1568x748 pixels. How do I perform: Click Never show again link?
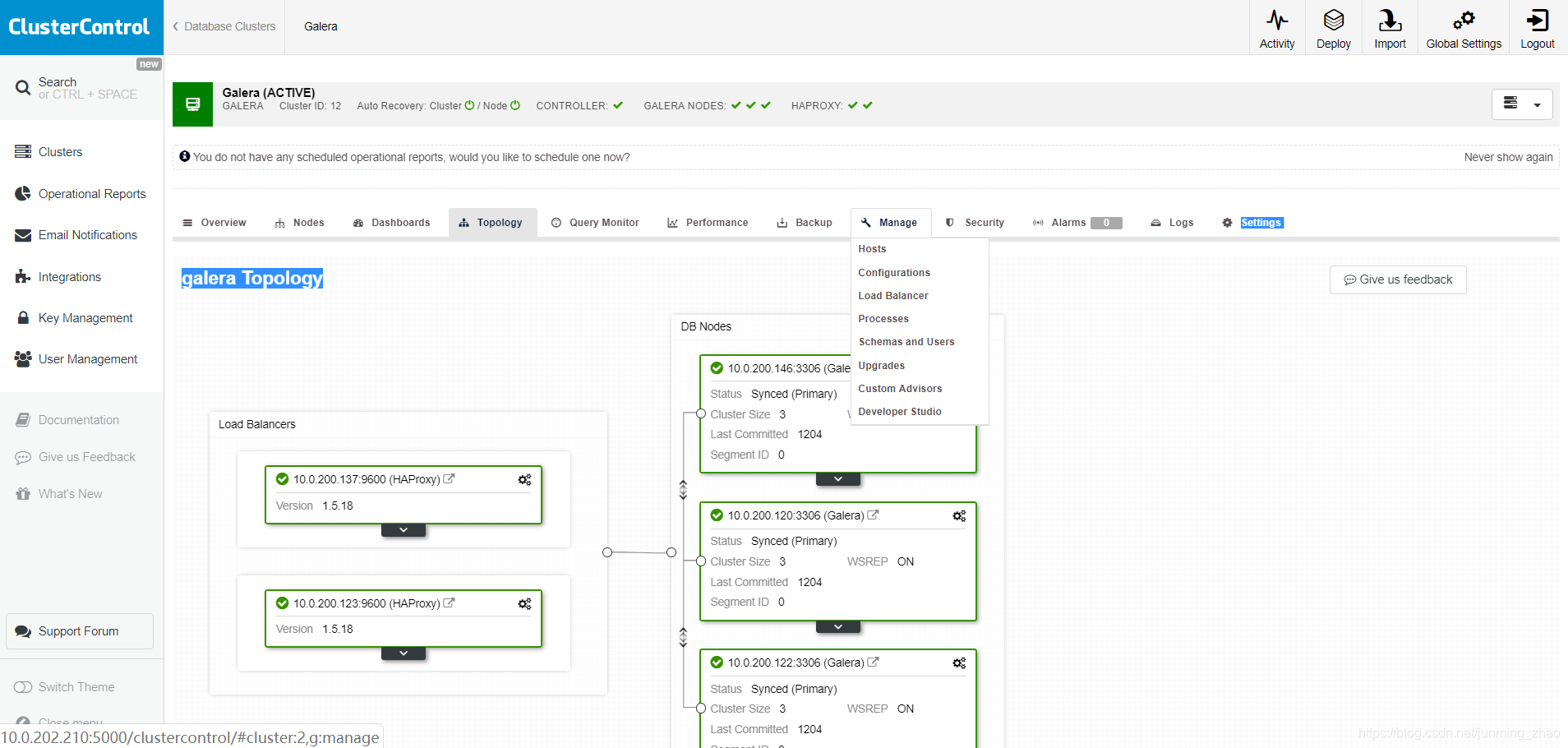(1508, 157)
